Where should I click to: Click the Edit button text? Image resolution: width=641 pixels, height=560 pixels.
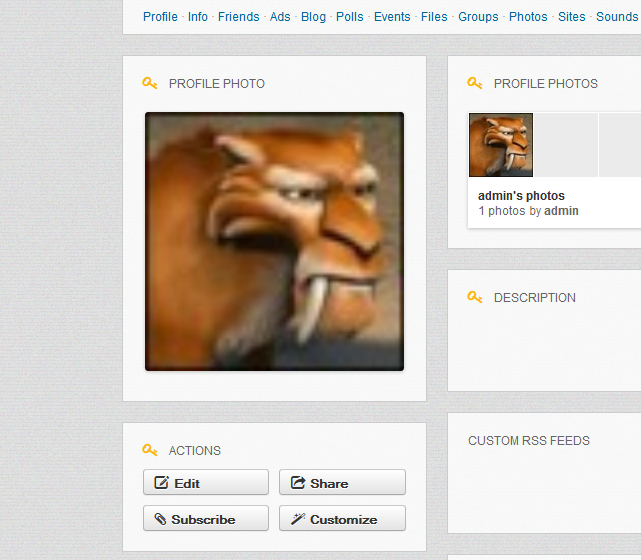(x=187, y=484)
